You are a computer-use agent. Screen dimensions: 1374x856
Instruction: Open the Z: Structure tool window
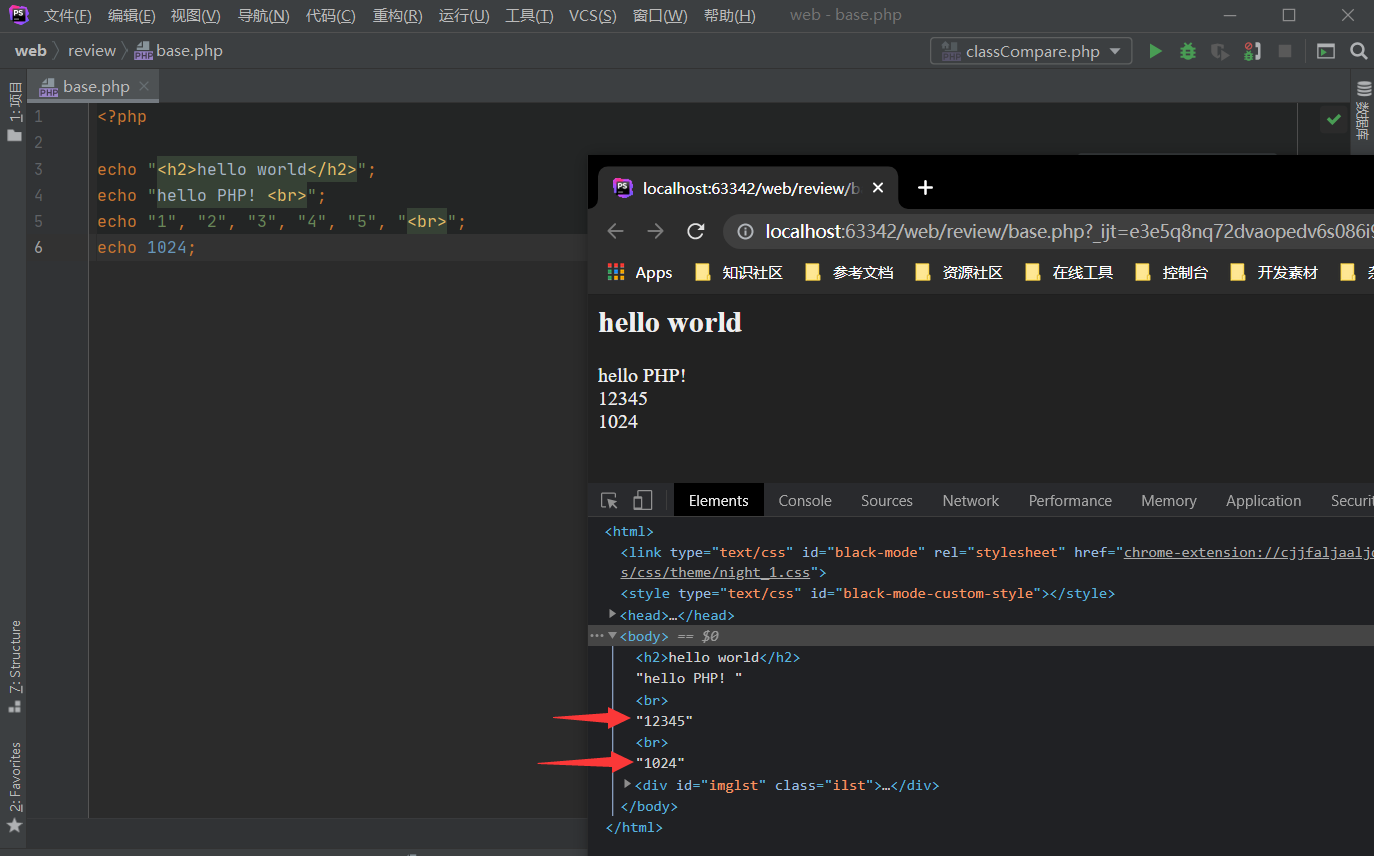coord(14,666)
